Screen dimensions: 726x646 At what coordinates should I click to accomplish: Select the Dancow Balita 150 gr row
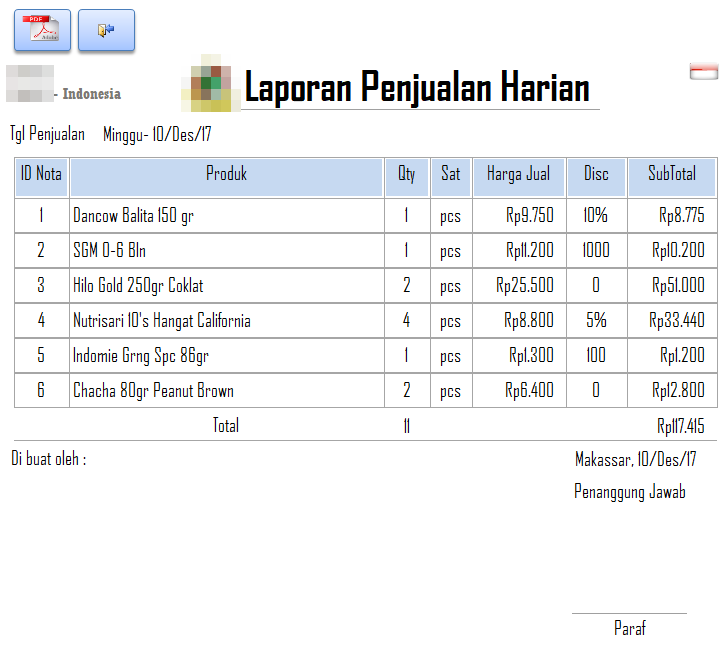pyautogui.click(x=133, y=215)
